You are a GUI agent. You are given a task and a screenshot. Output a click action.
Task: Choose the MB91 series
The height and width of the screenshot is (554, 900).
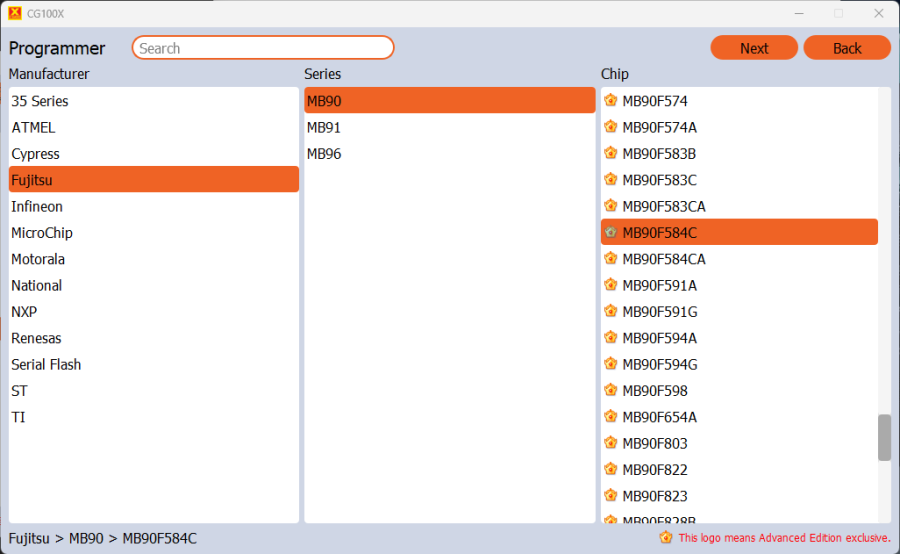324,127
